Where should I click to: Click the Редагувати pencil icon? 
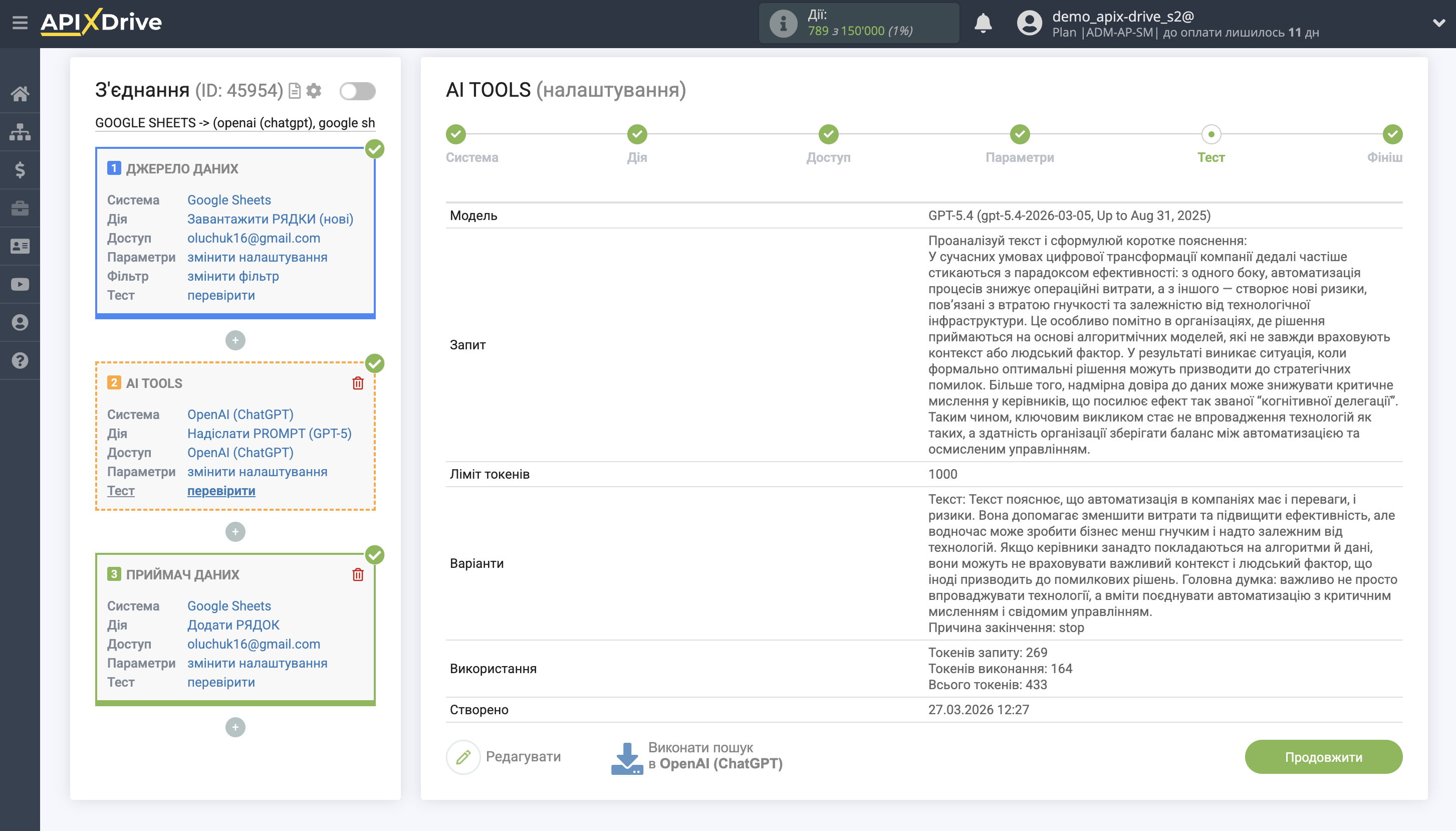pos(463,756)
